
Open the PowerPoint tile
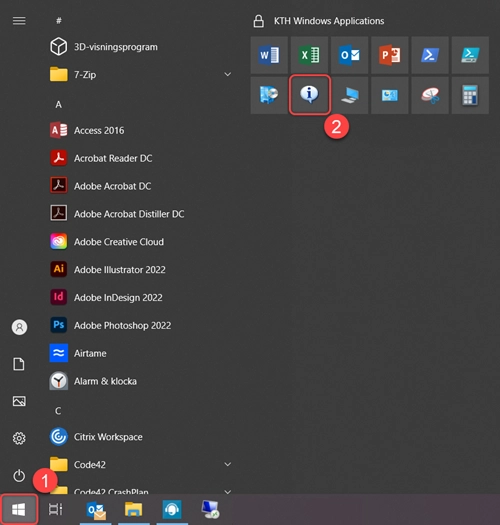[x=389, y=55]
